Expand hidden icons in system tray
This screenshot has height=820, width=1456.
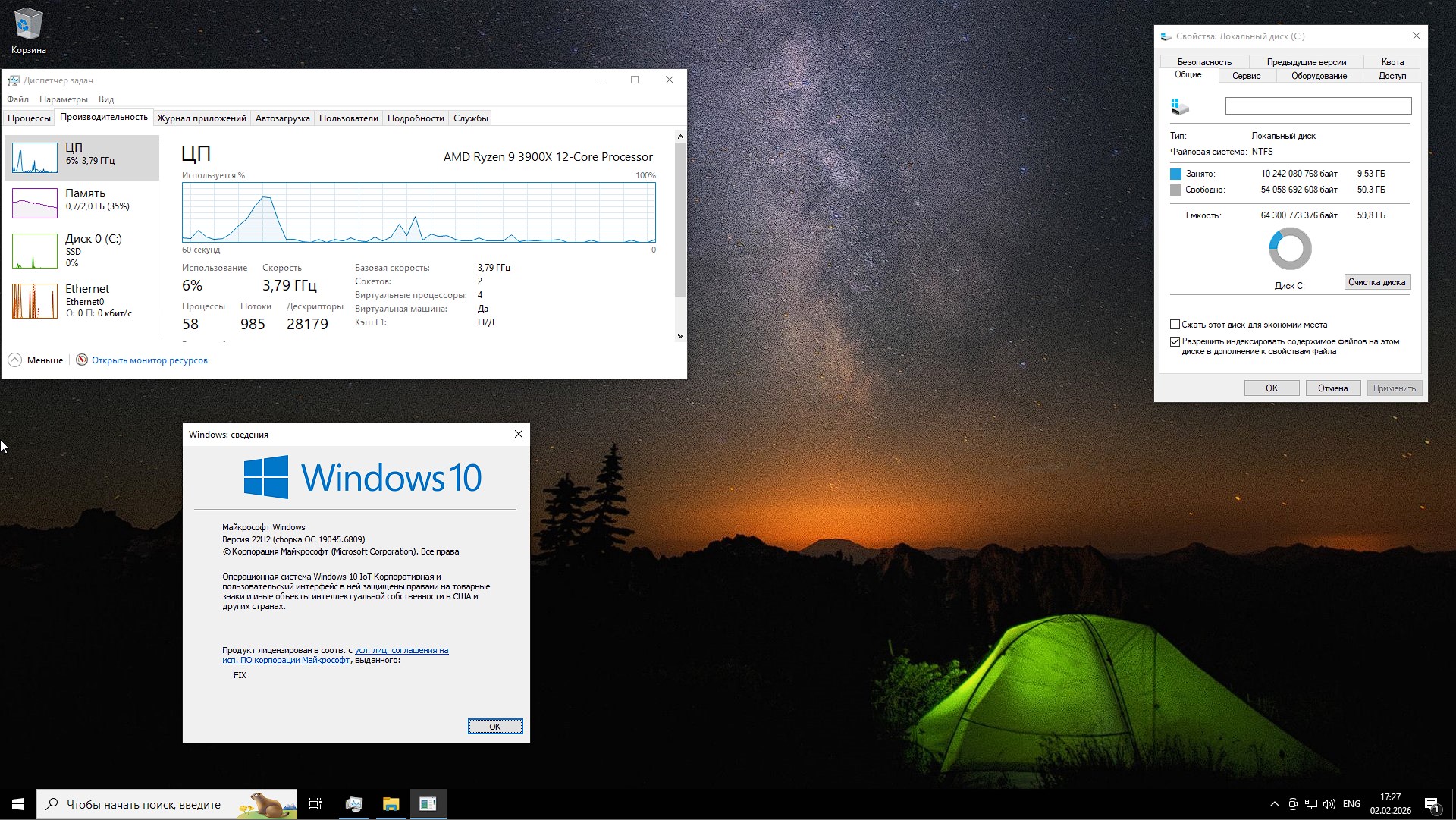pos(1273,804)
